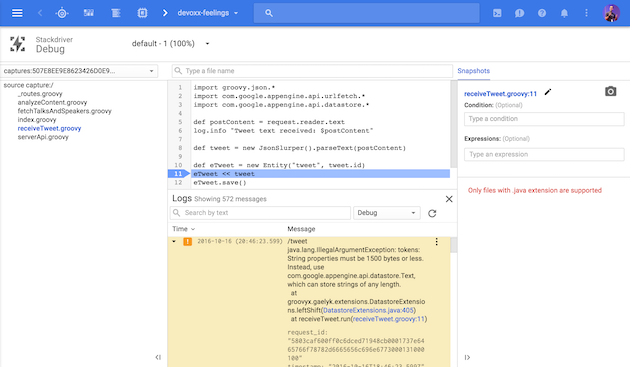The width and height of the screenshot is (630, 367).
Task: Click the Logs Search by text field
Action: coord(260,213)
